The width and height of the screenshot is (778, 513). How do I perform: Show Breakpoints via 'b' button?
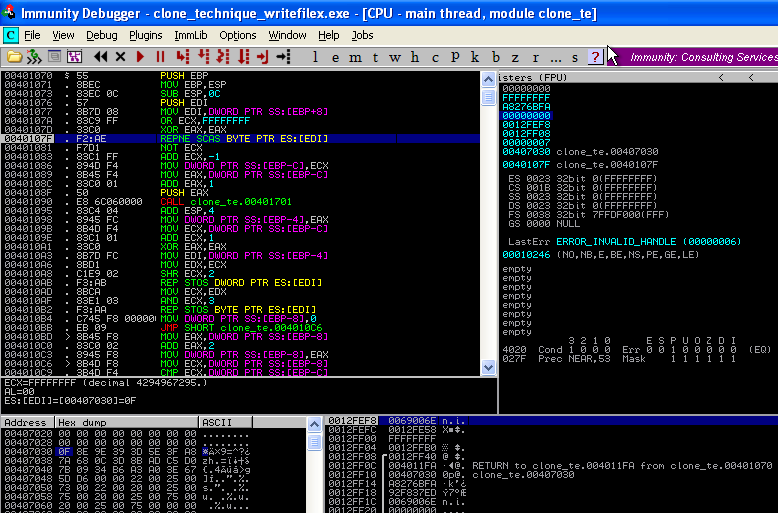495,58
